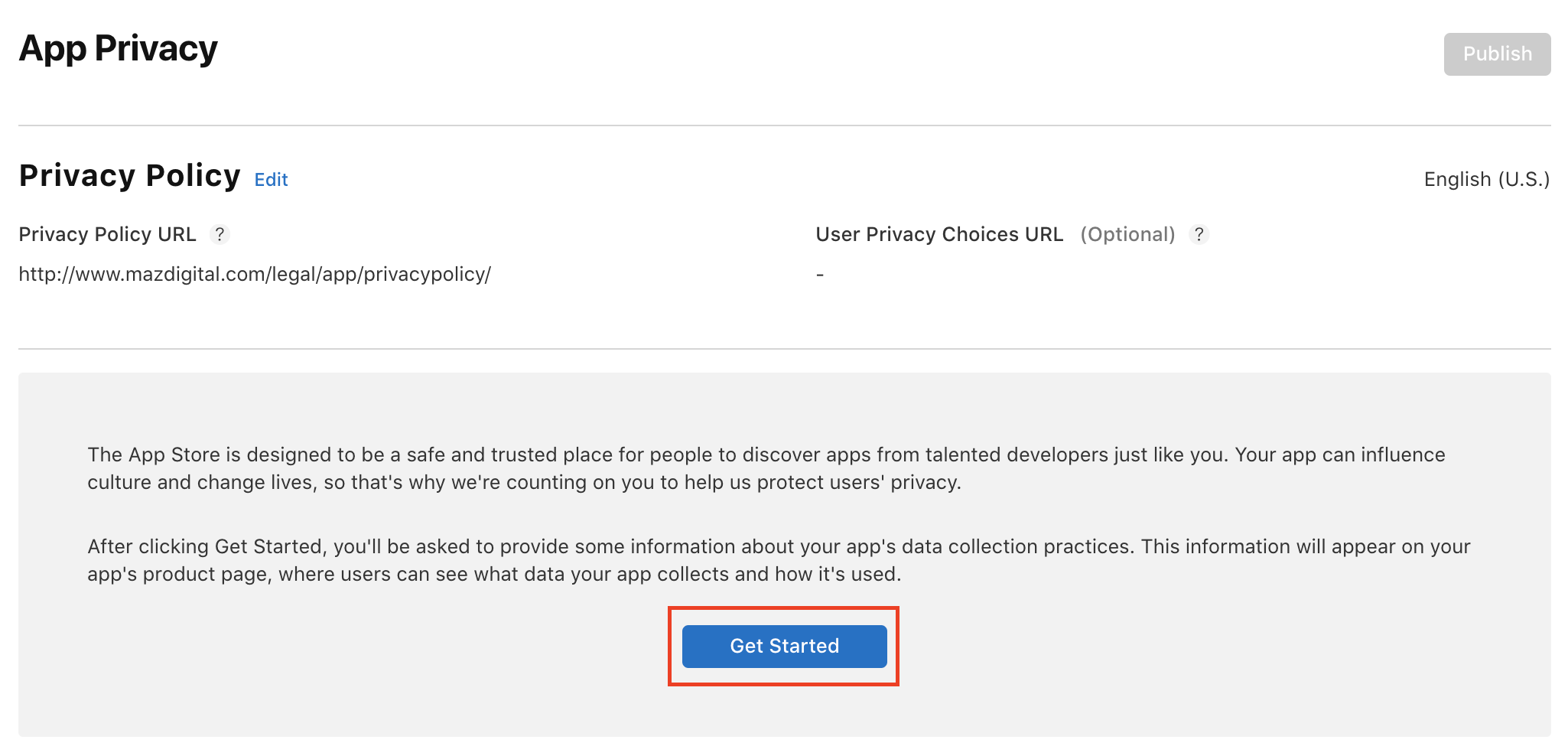Click the App Store safe and trusted paragraph
The width and height of the screenshot is (1568, 756).
click(x=766, y=468)
